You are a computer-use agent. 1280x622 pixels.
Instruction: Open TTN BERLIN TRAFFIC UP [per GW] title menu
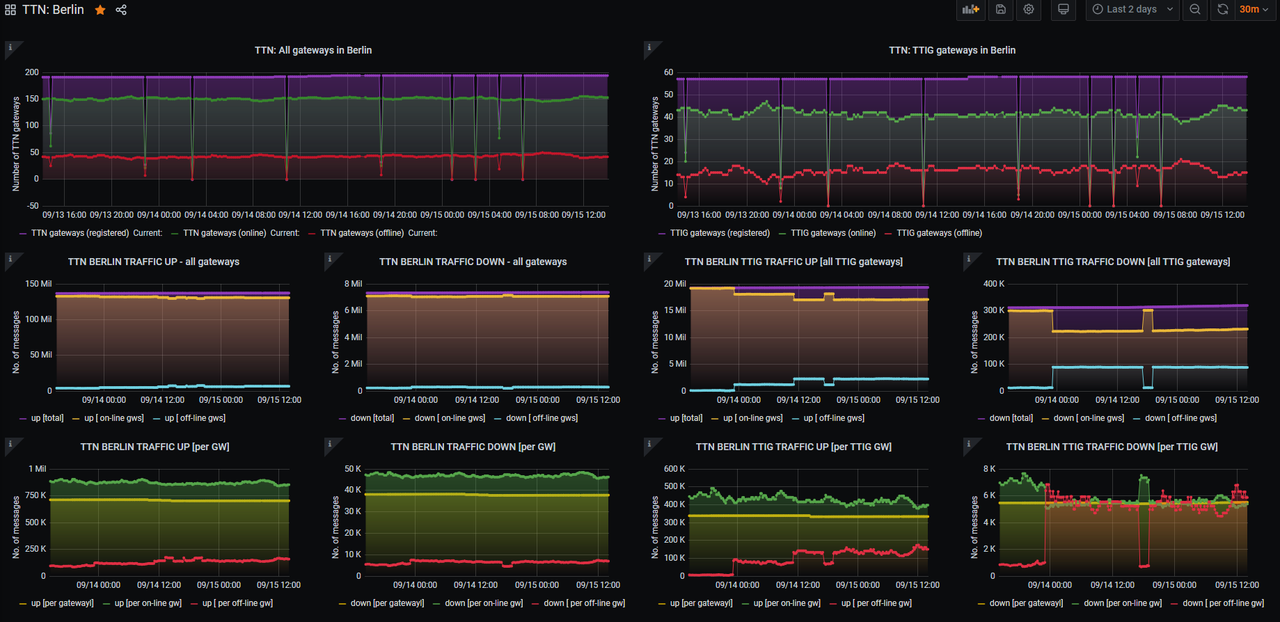(x=155, y=447)
